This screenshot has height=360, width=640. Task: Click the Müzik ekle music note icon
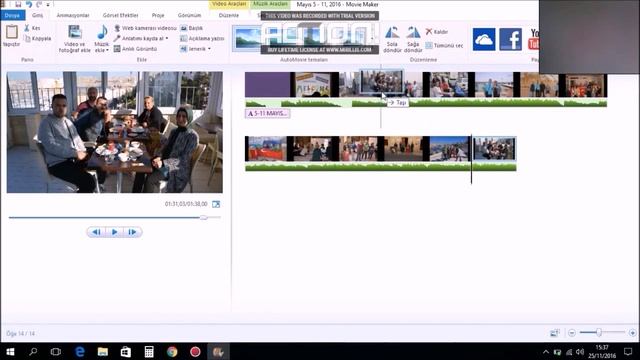[102, 32]
